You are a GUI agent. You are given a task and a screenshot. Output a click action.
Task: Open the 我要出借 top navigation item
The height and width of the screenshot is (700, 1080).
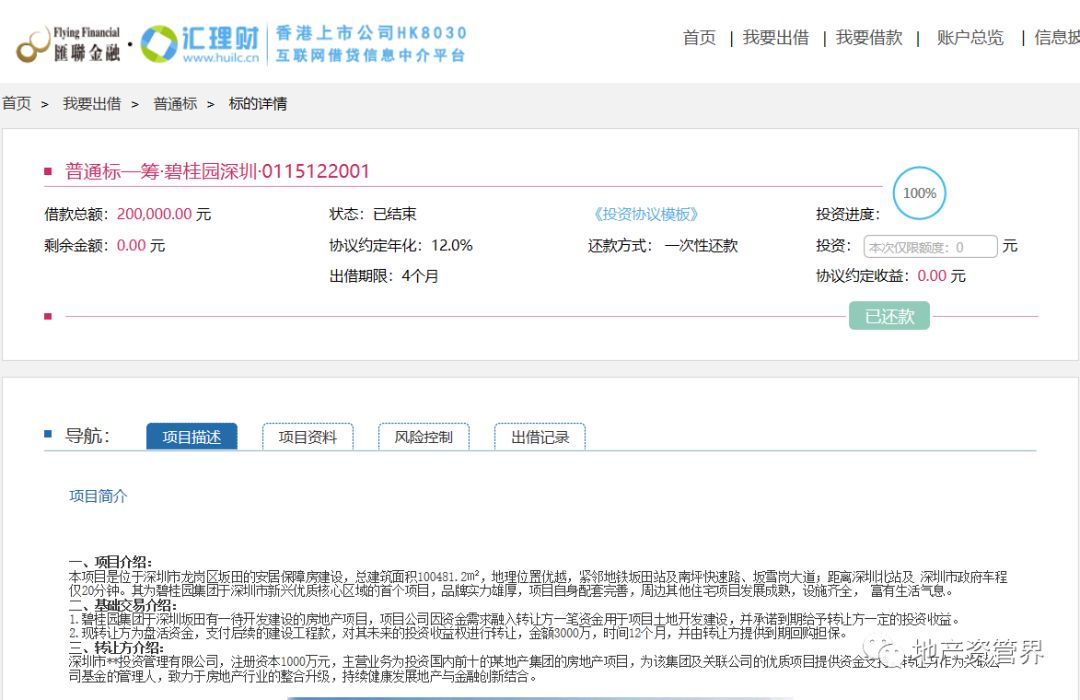point(776,38)
